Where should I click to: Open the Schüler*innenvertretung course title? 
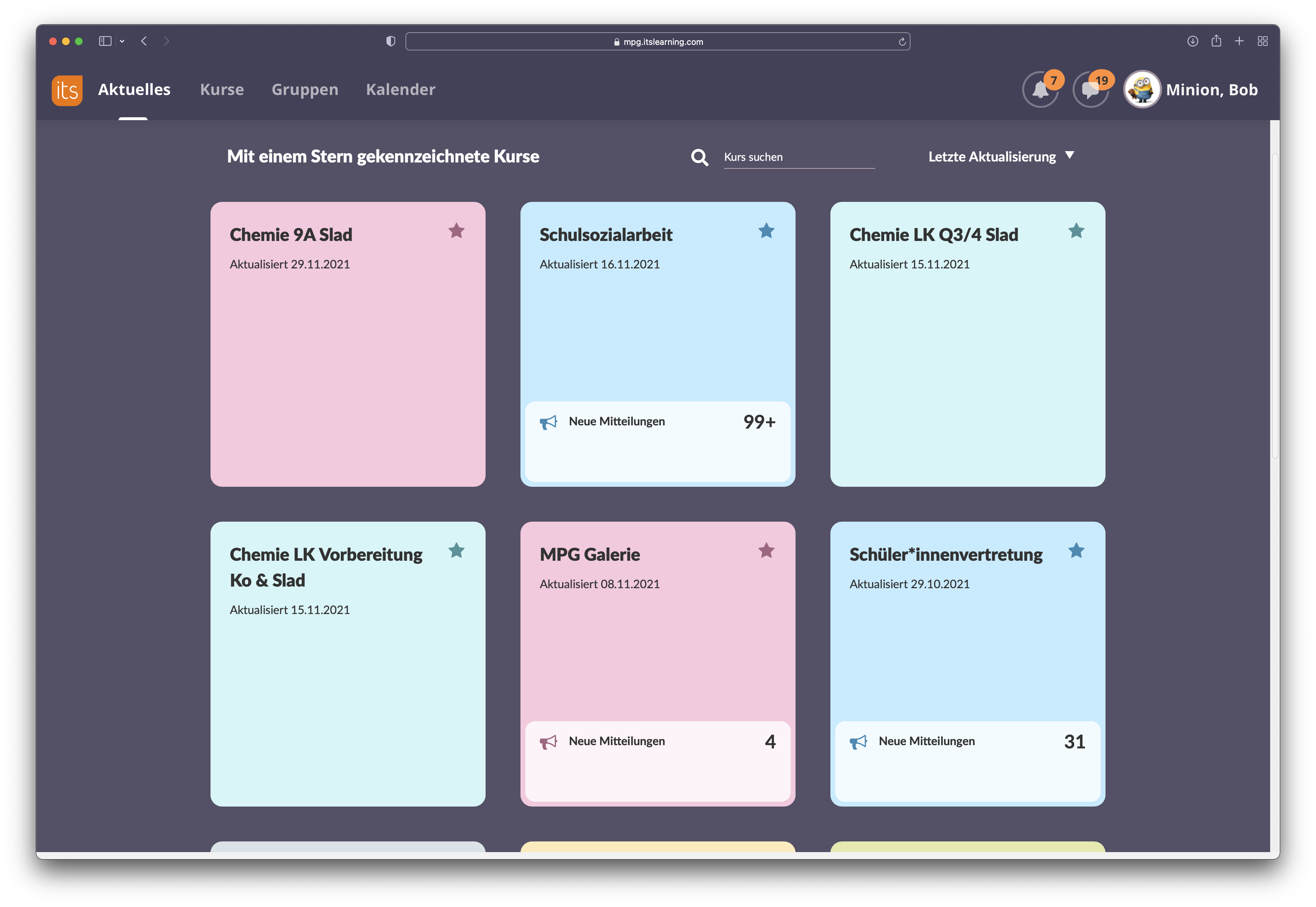(x=946, y=555)
